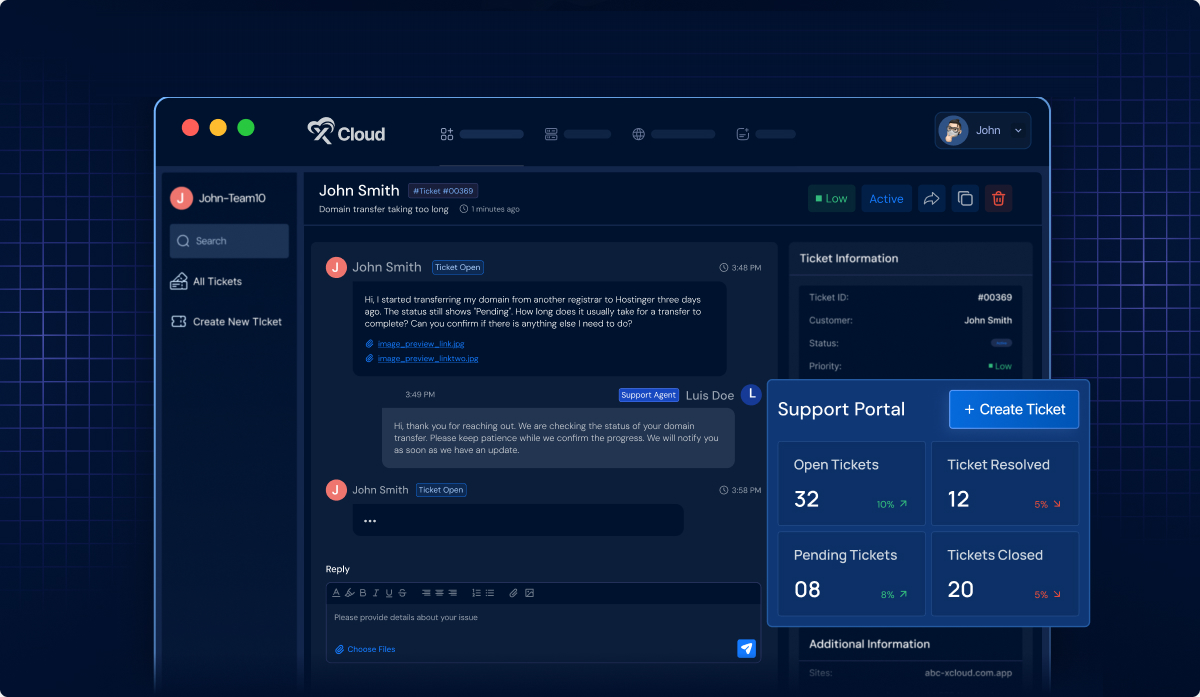Viewport: 1200px width, 697px height.
Task: Apply strikethrough formatting to the reply text
Action: tap(402, 593)
